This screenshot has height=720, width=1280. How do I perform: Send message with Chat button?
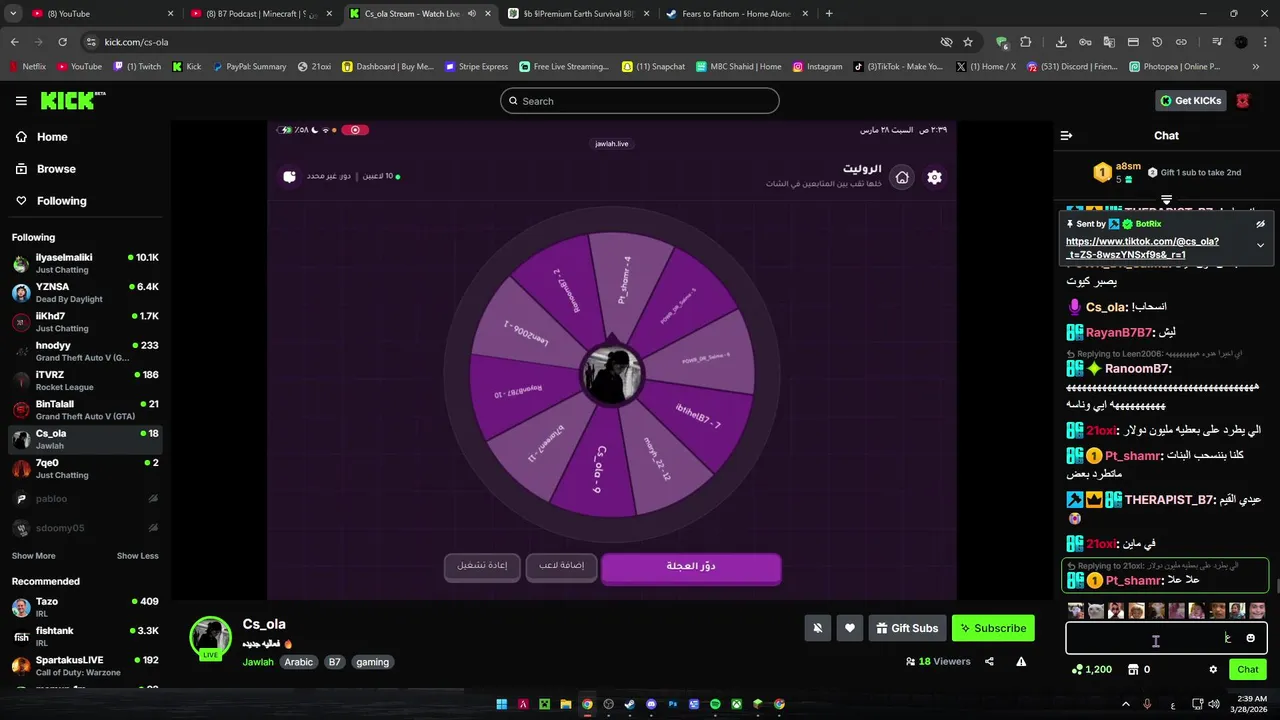point(1248,669)
